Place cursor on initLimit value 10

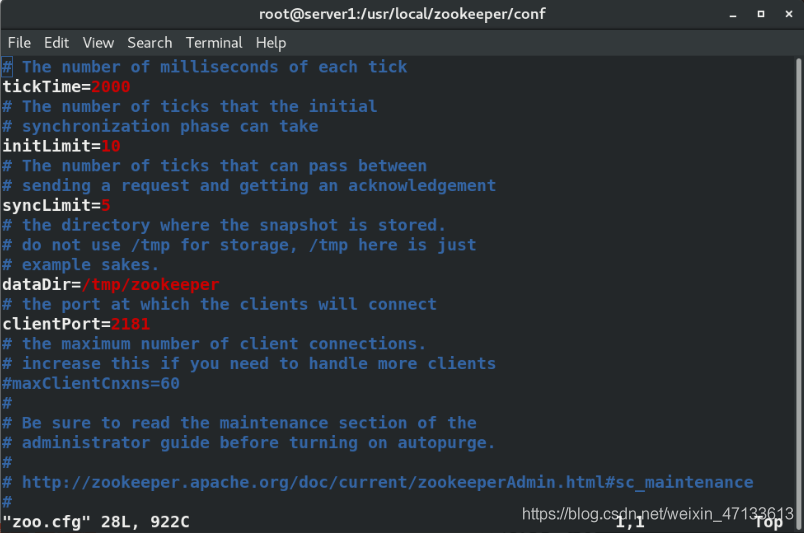(x=111, y=146)
